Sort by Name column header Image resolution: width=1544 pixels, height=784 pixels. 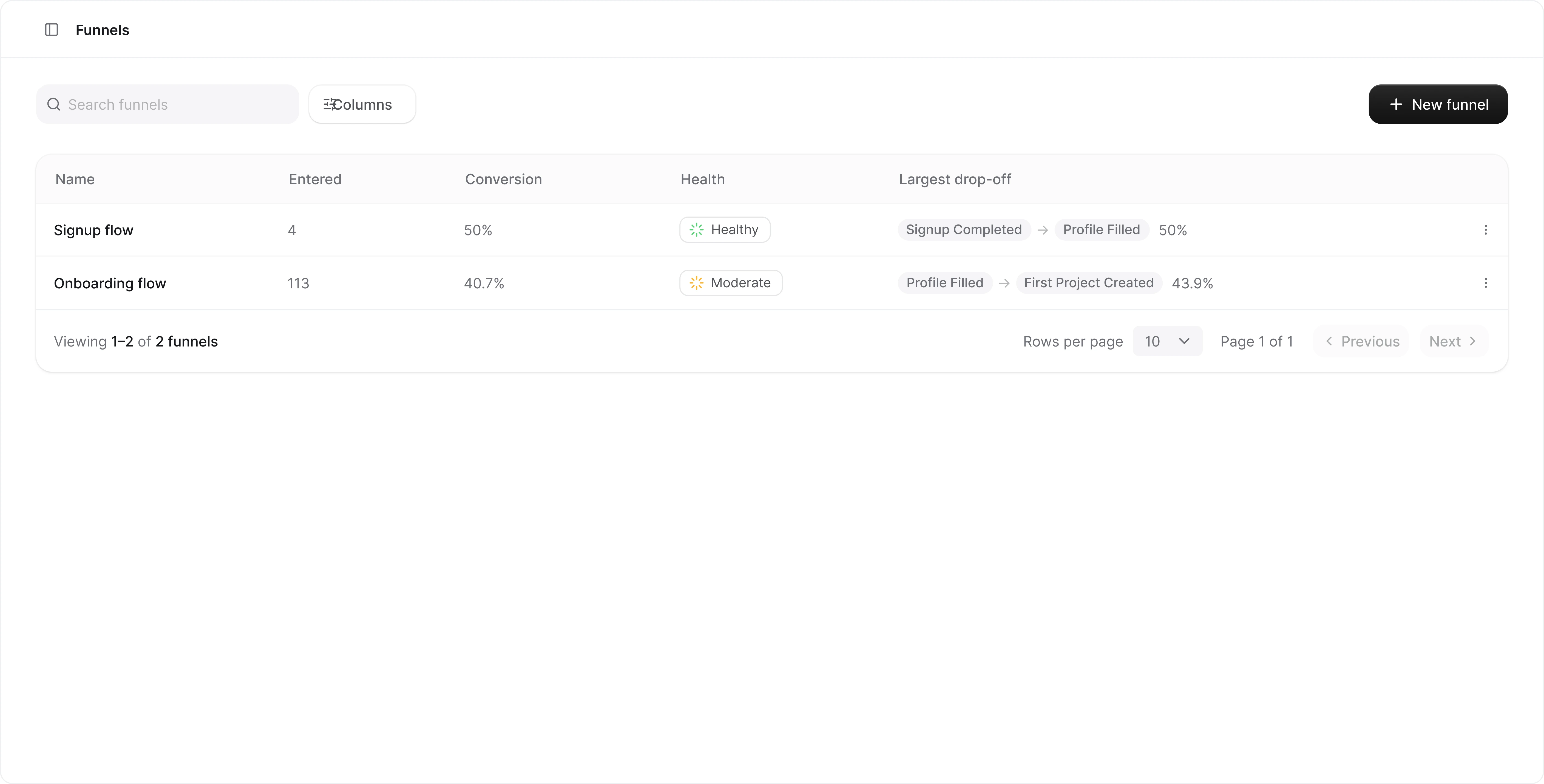pyautogui.click(x=75, y=179)
